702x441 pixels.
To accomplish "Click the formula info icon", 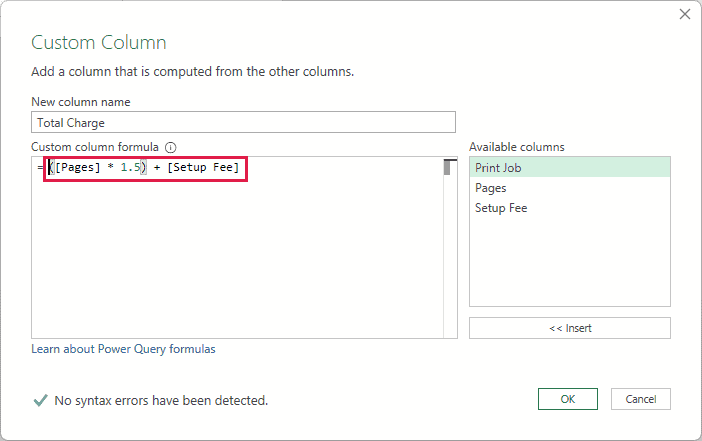I will click(x=171, y=147).
